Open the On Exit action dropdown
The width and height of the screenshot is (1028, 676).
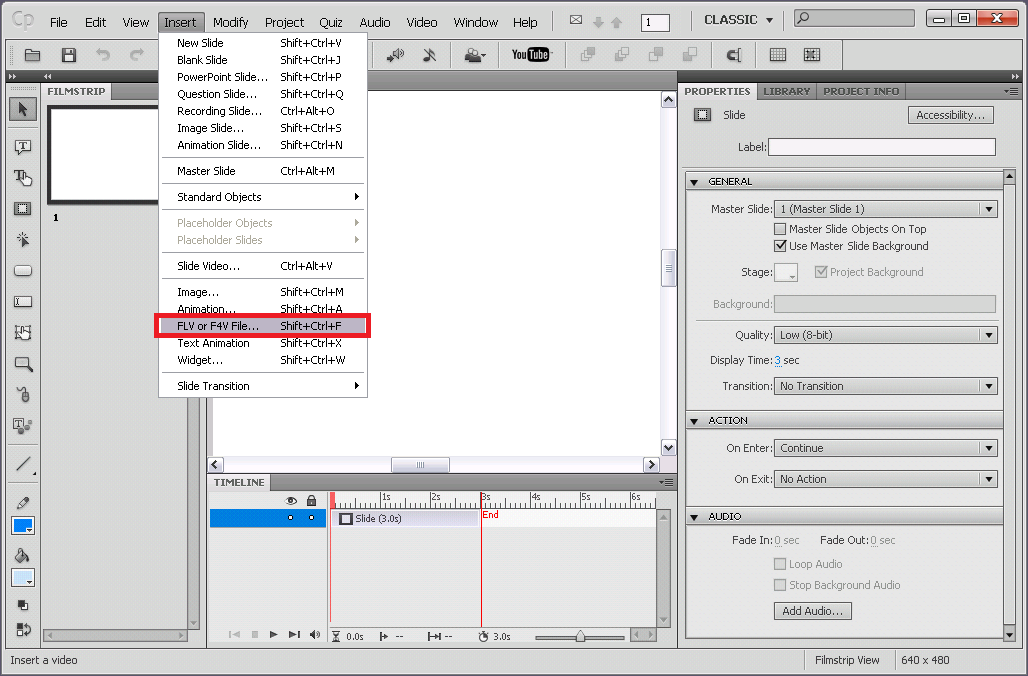click(886, 479)
